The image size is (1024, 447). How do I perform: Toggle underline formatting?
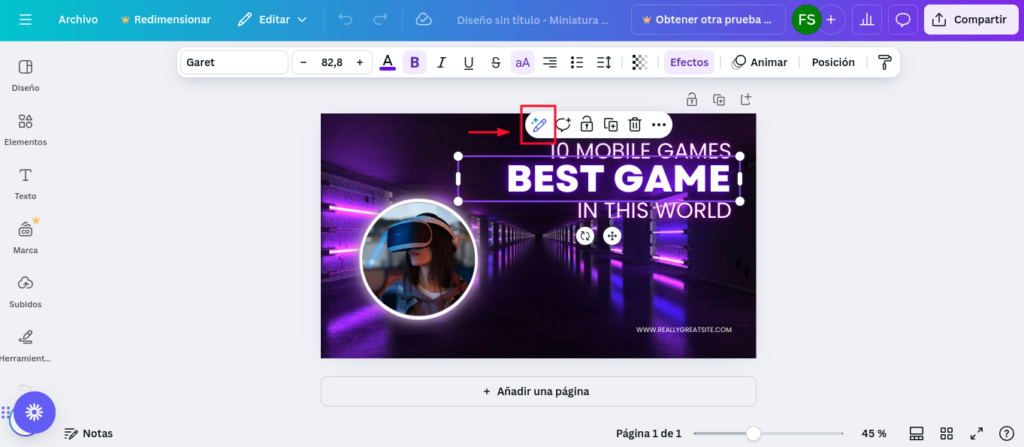(468, 63)
